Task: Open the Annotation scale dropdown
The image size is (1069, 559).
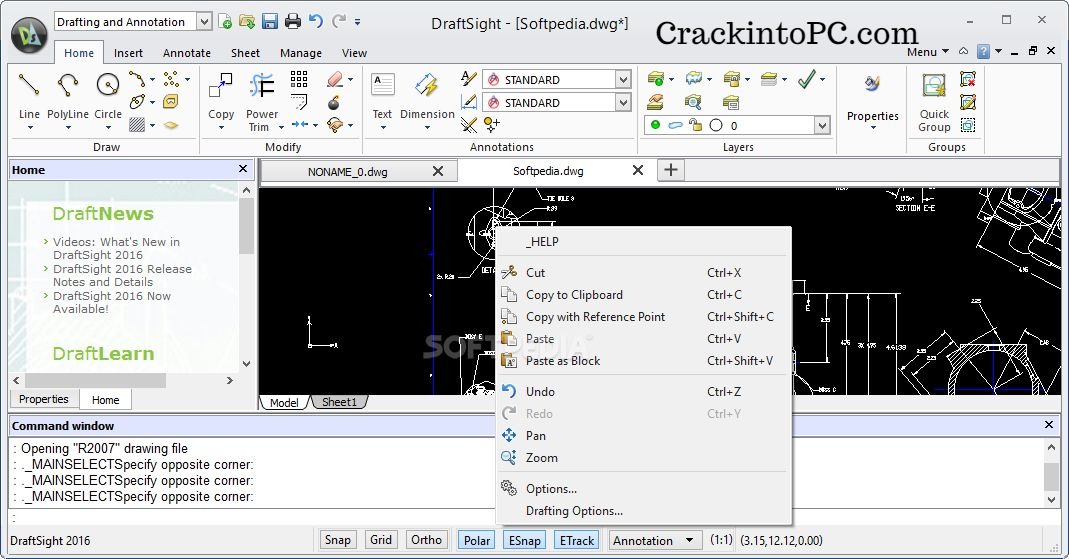Action: point(689,541)
